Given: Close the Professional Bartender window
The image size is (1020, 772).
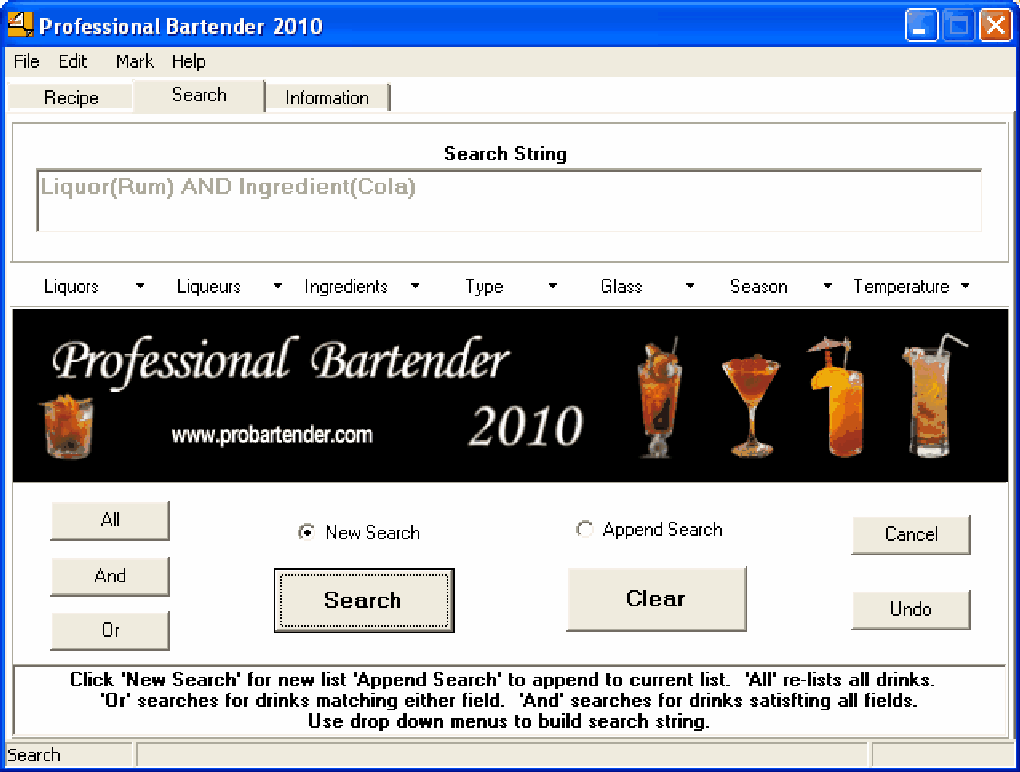Looking at the screenshot, I should tap(995, 26).
